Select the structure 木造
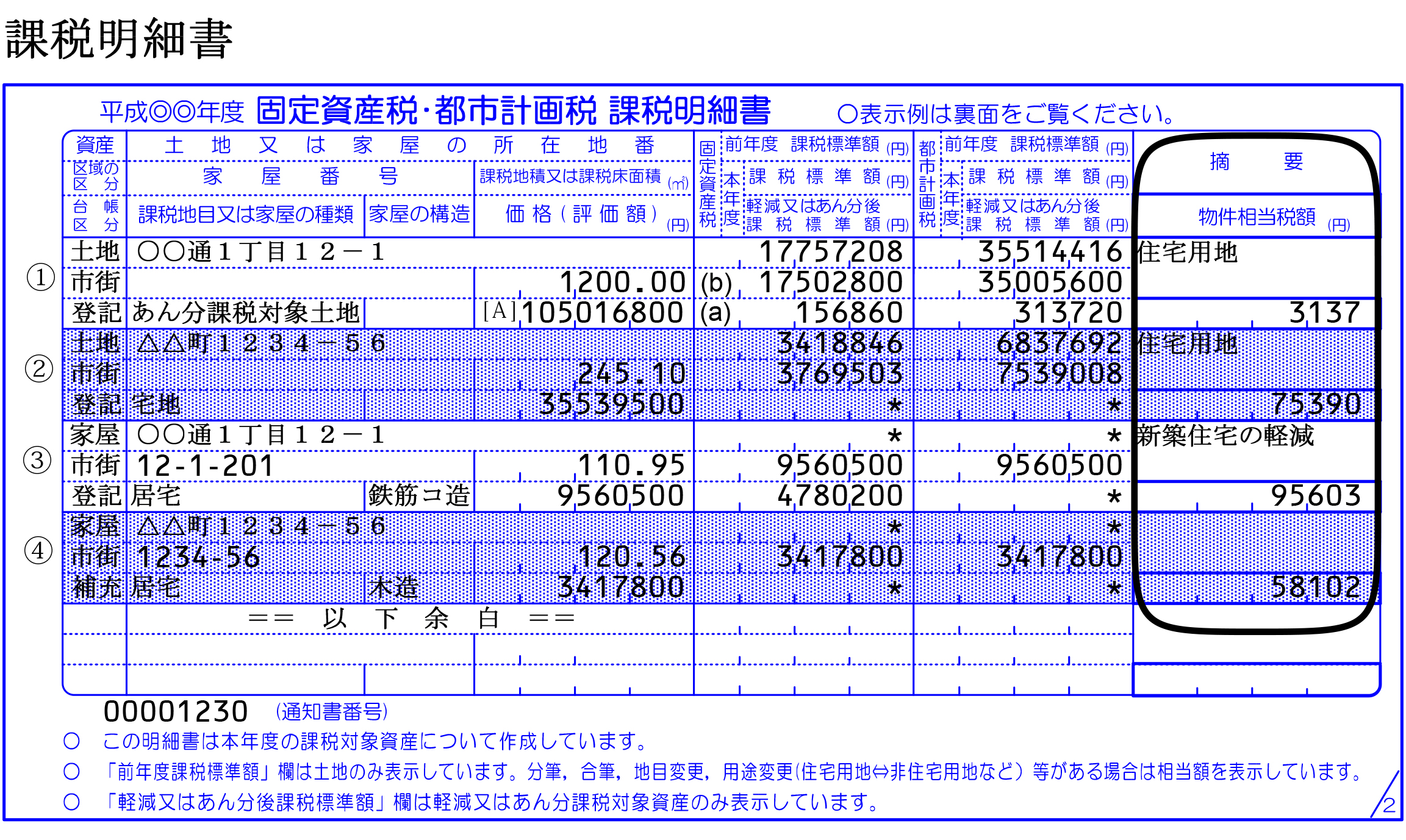This screenshot has width=1406, height=840. point(394,587)
